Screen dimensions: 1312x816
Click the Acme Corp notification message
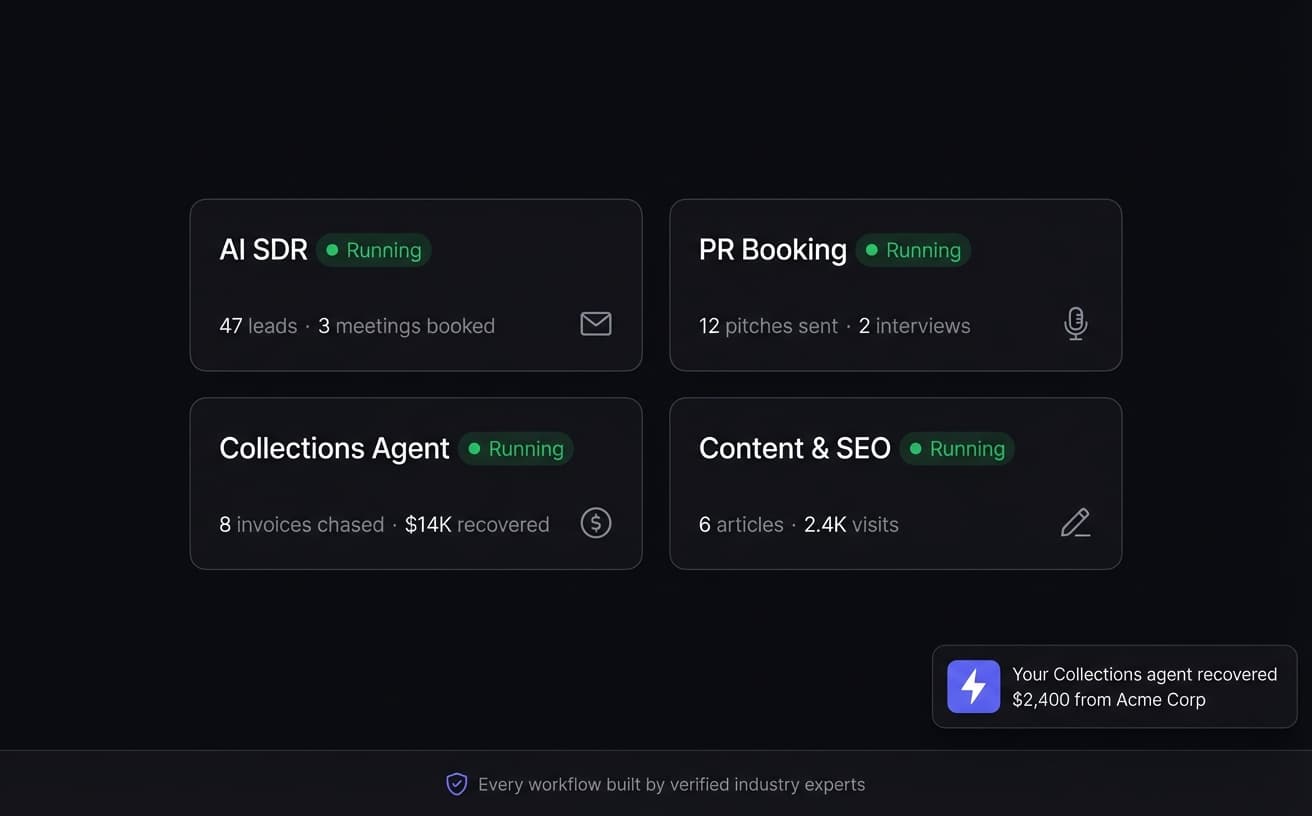click(x=1144, y=687)
